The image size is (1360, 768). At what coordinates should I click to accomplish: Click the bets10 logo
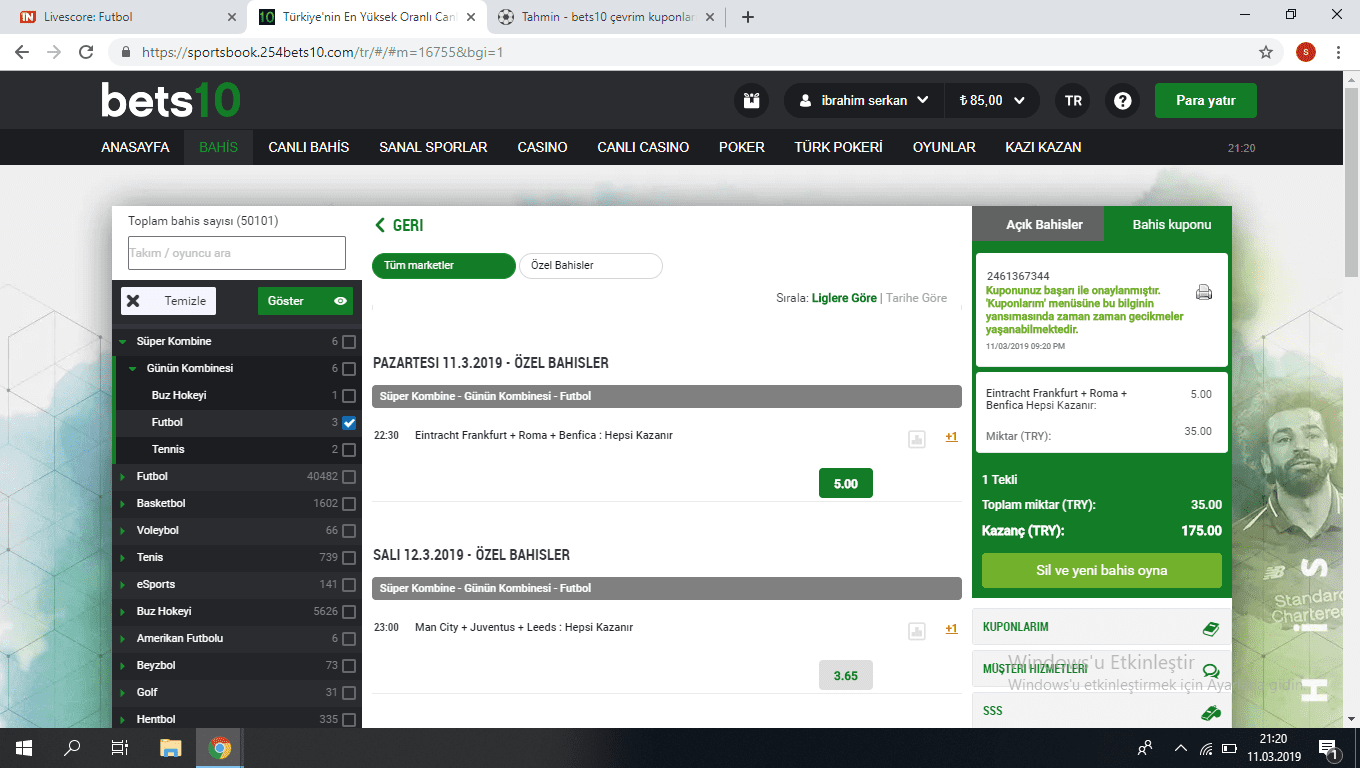click(171, 100)
